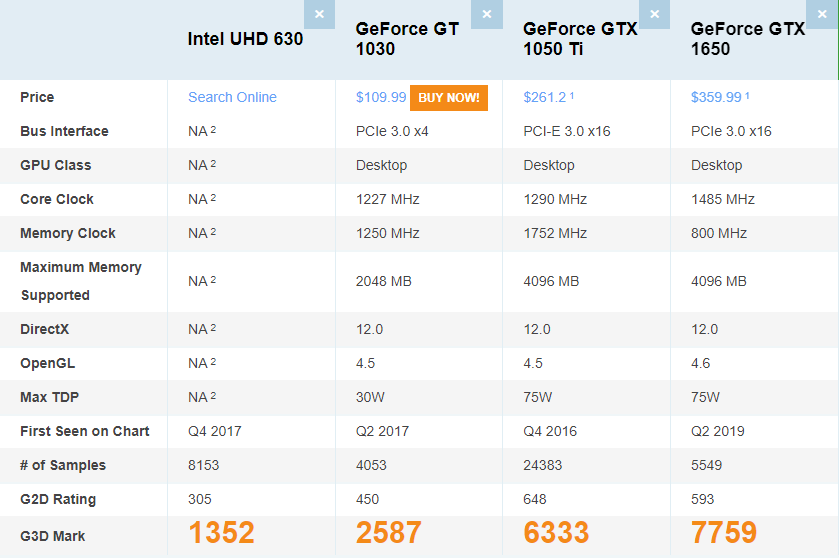839x558 pixels.
Task: Click the G3D Mark row label
Action: coord(52,536)
